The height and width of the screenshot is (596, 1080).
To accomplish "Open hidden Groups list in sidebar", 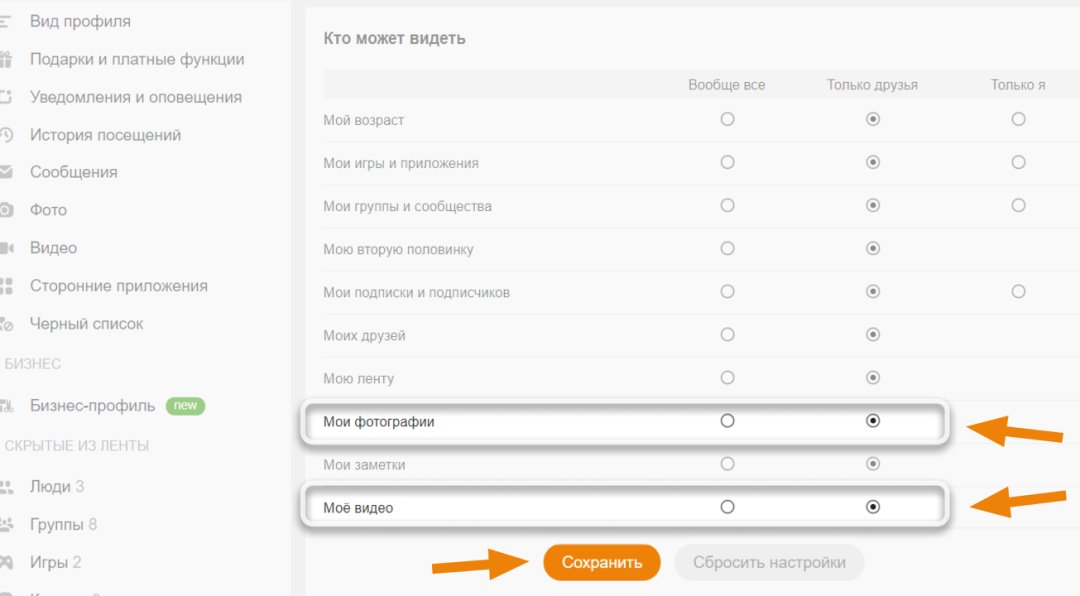I will [x=62, y=524].
